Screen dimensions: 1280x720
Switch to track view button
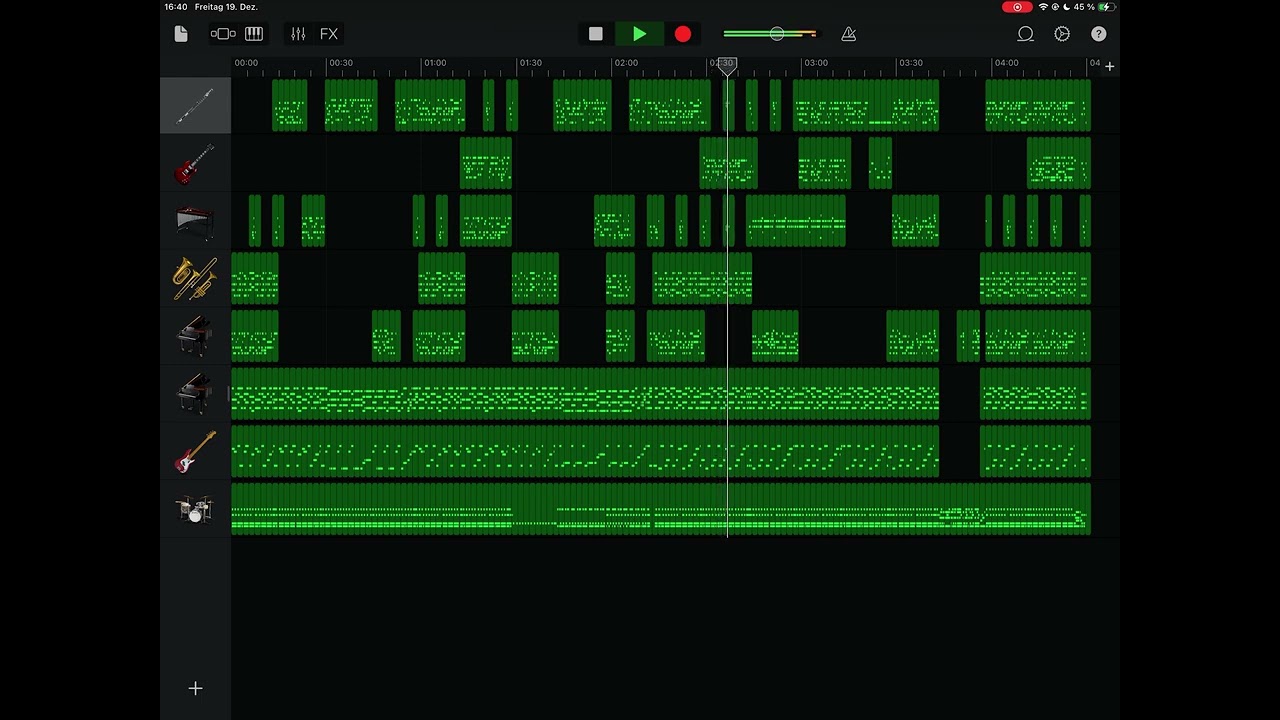[x=222, y=34]
